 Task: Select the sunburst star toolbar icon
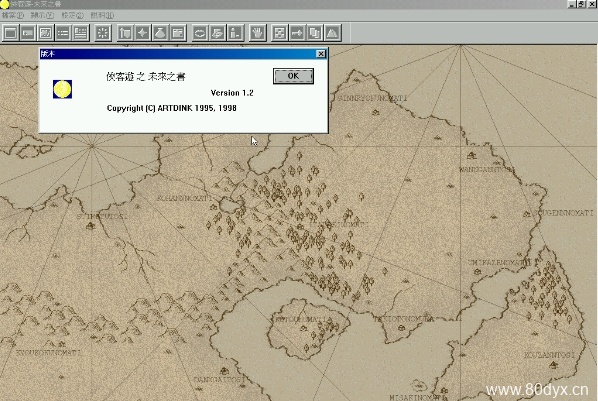[x=103, y=33]
